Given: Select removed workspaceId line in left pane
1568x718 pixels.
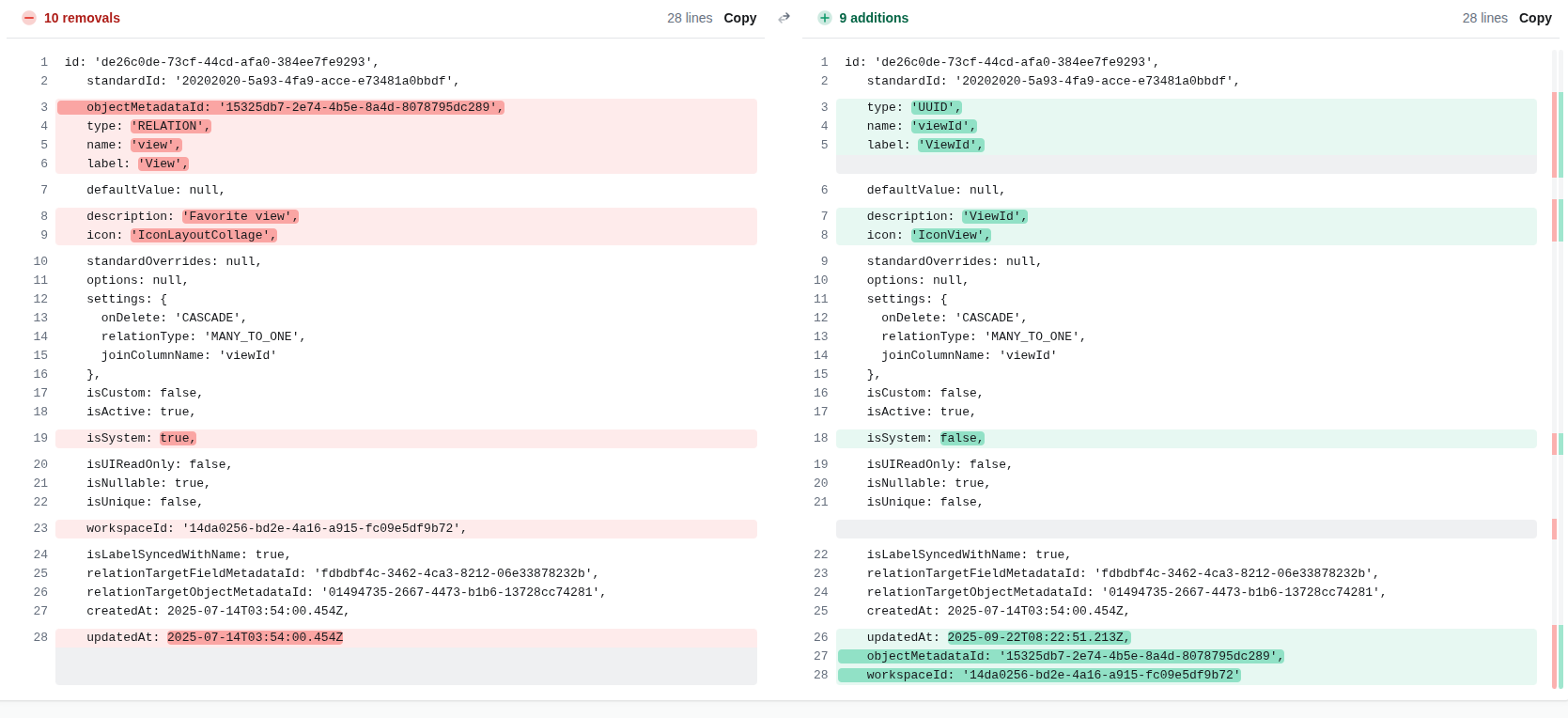Looking at the screenshot, I should (x=276, y=528).
